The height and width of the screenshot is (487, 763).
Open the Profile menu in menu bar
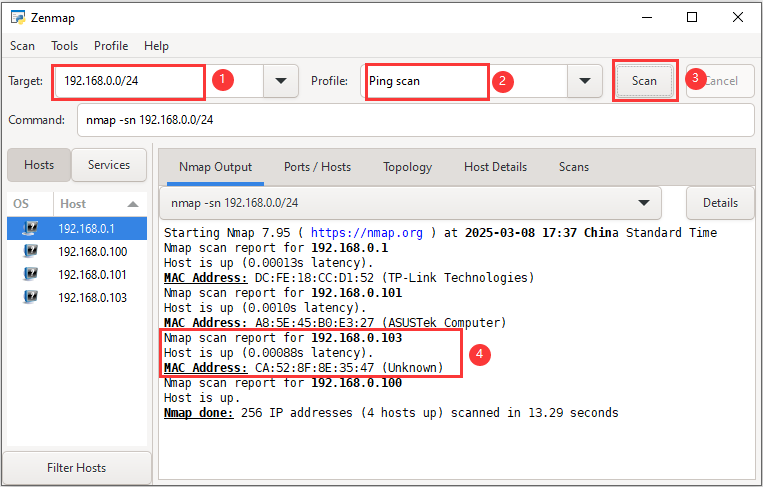[x=111, y=46]
